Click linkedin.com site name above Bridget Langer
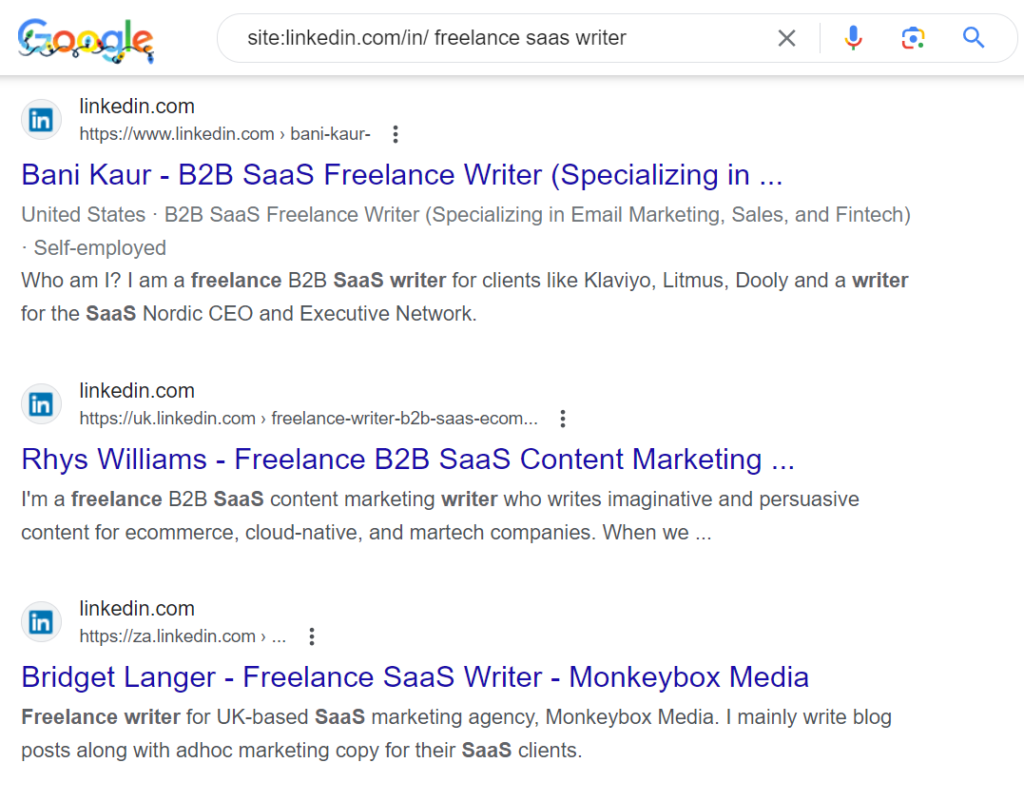 point(137,609)
